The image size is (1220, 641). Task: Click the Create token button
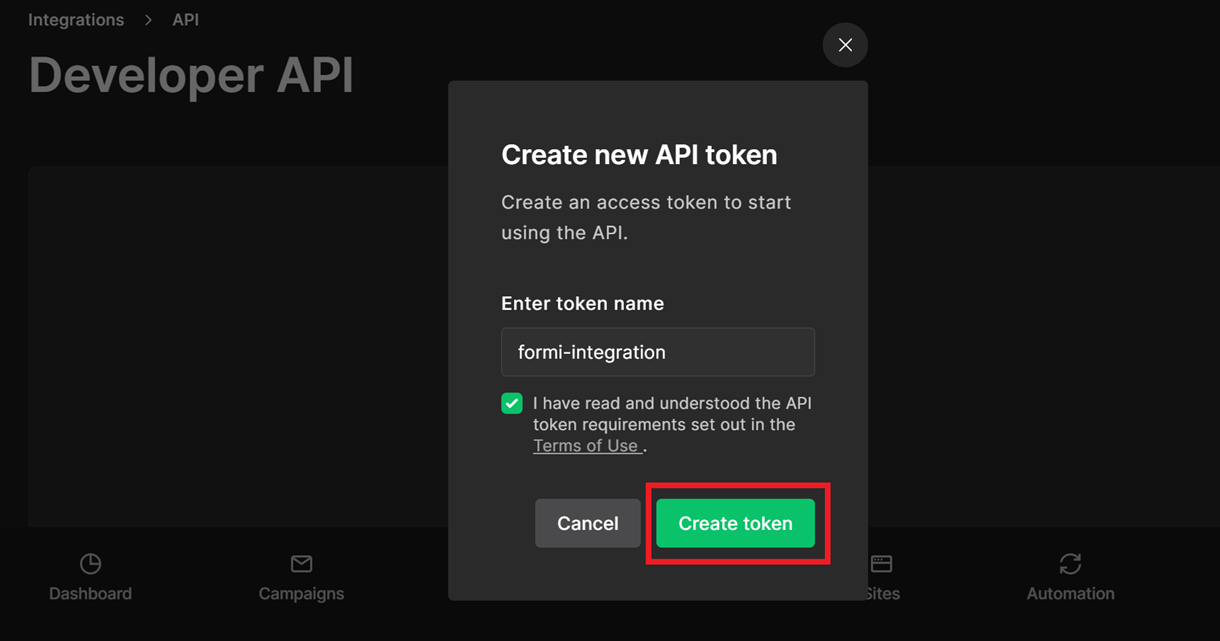(x=735, y=523)
